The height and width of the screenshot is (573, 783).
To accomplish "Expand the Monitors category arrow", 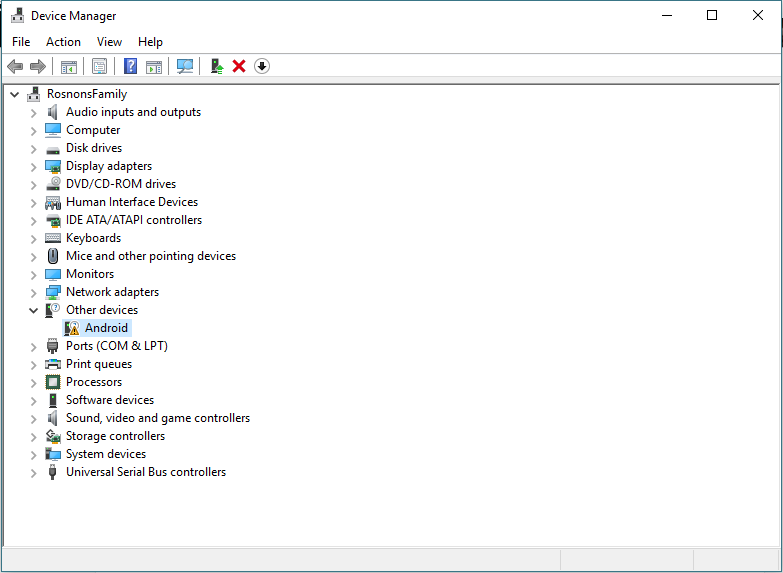I will point(33,275).
